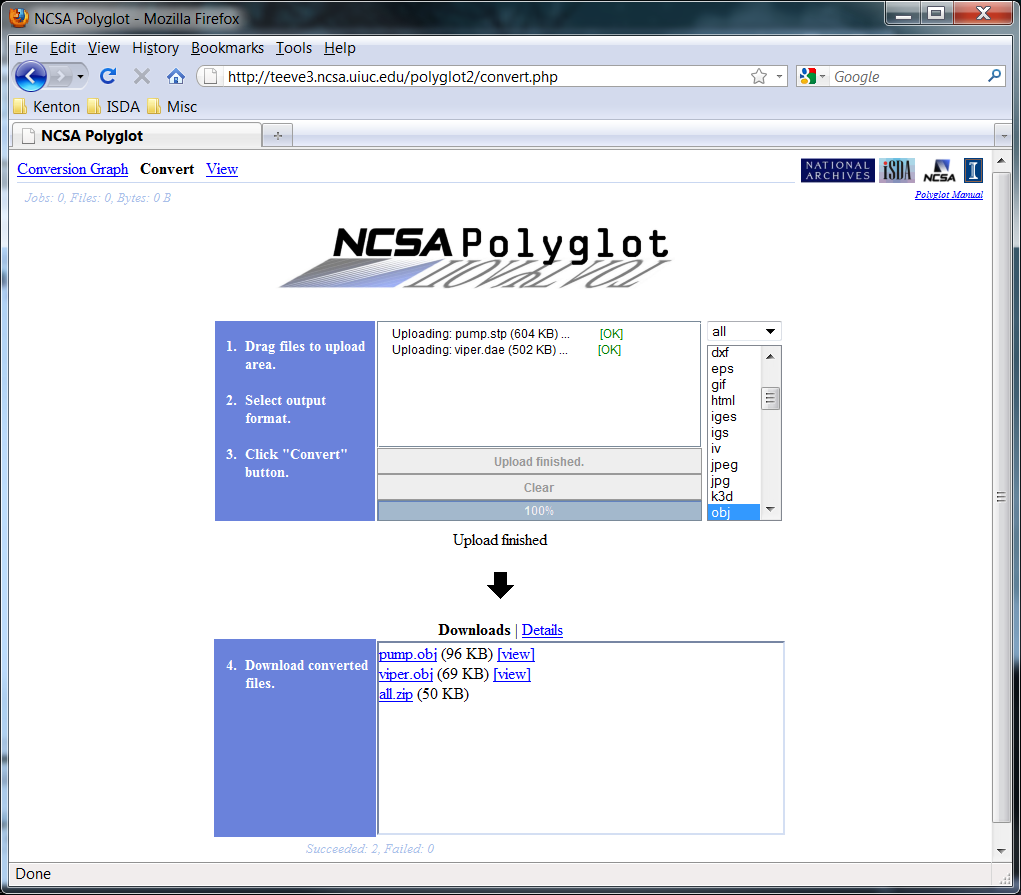Reload the current page
The width and height of the screenshot is (1021, 895).
click(108, 76)
